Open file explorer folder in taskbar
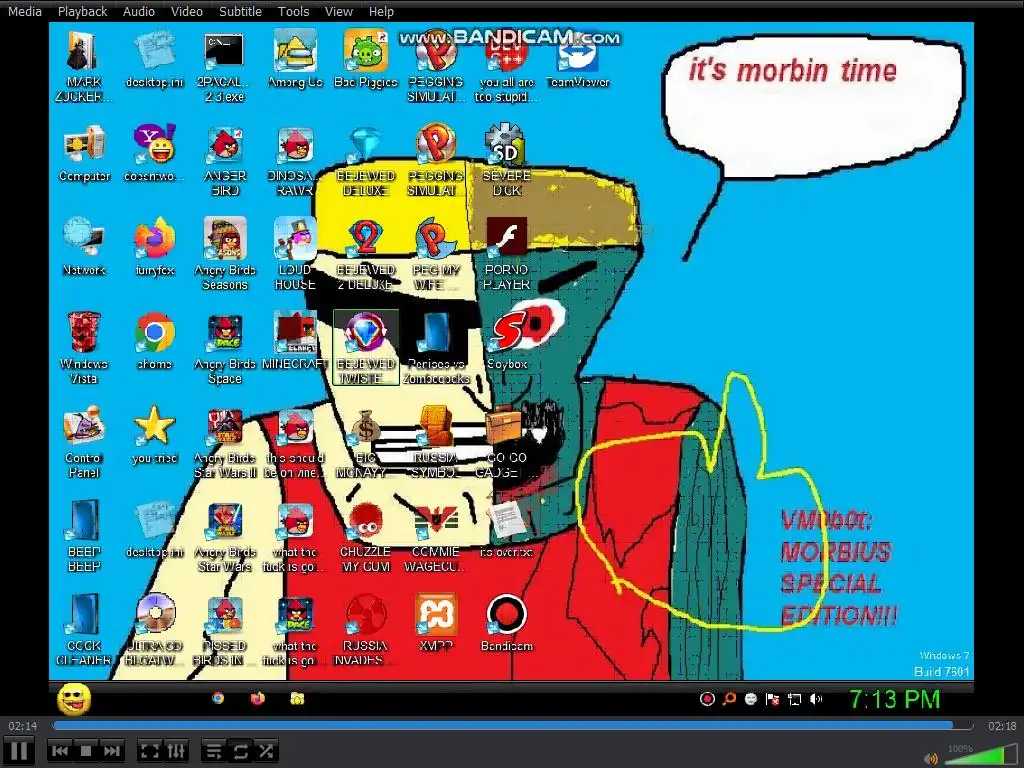 tap(297, 698)
